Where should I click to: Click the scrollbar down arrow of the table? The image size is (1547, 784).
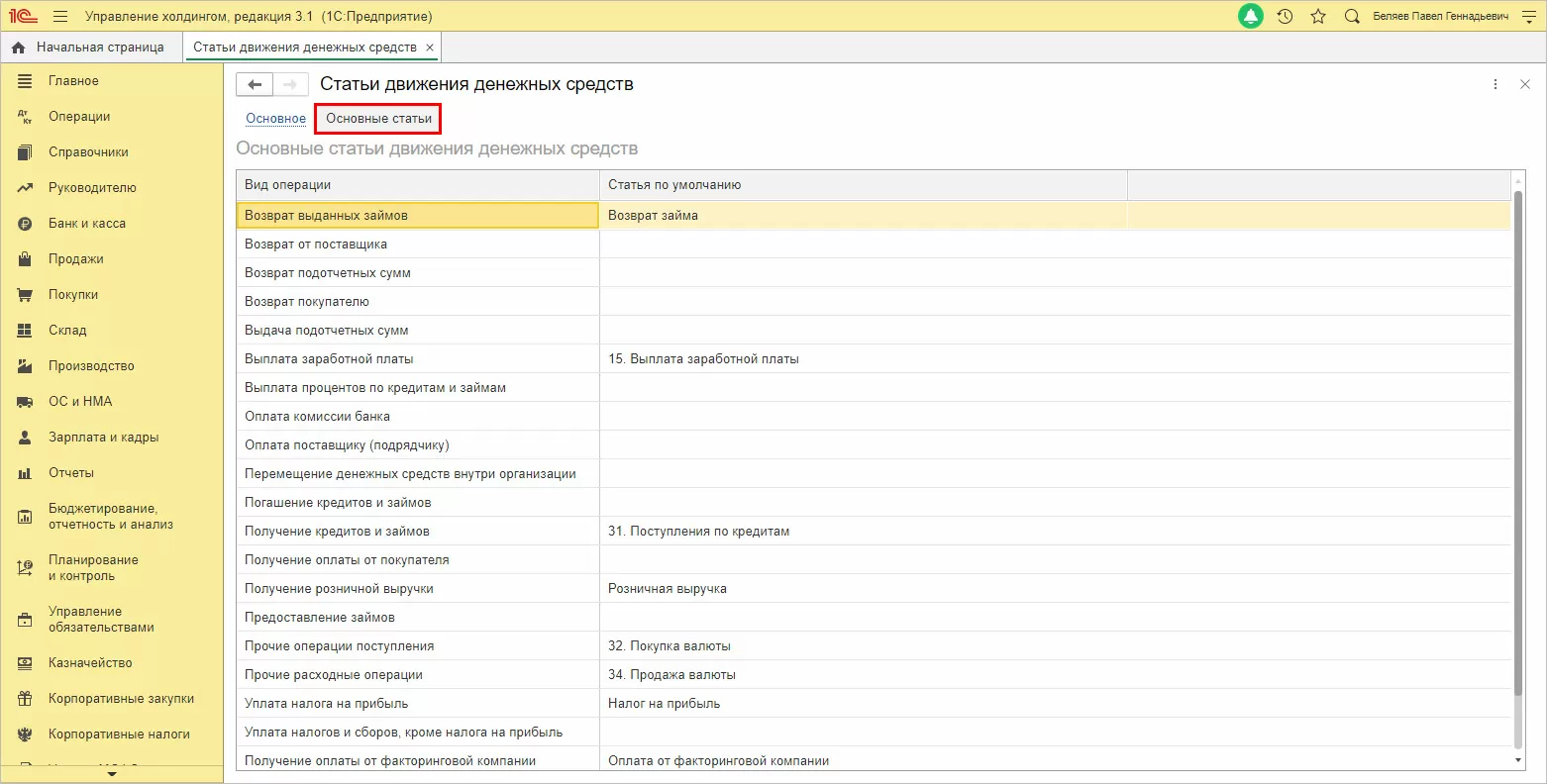click(1518, 760)
